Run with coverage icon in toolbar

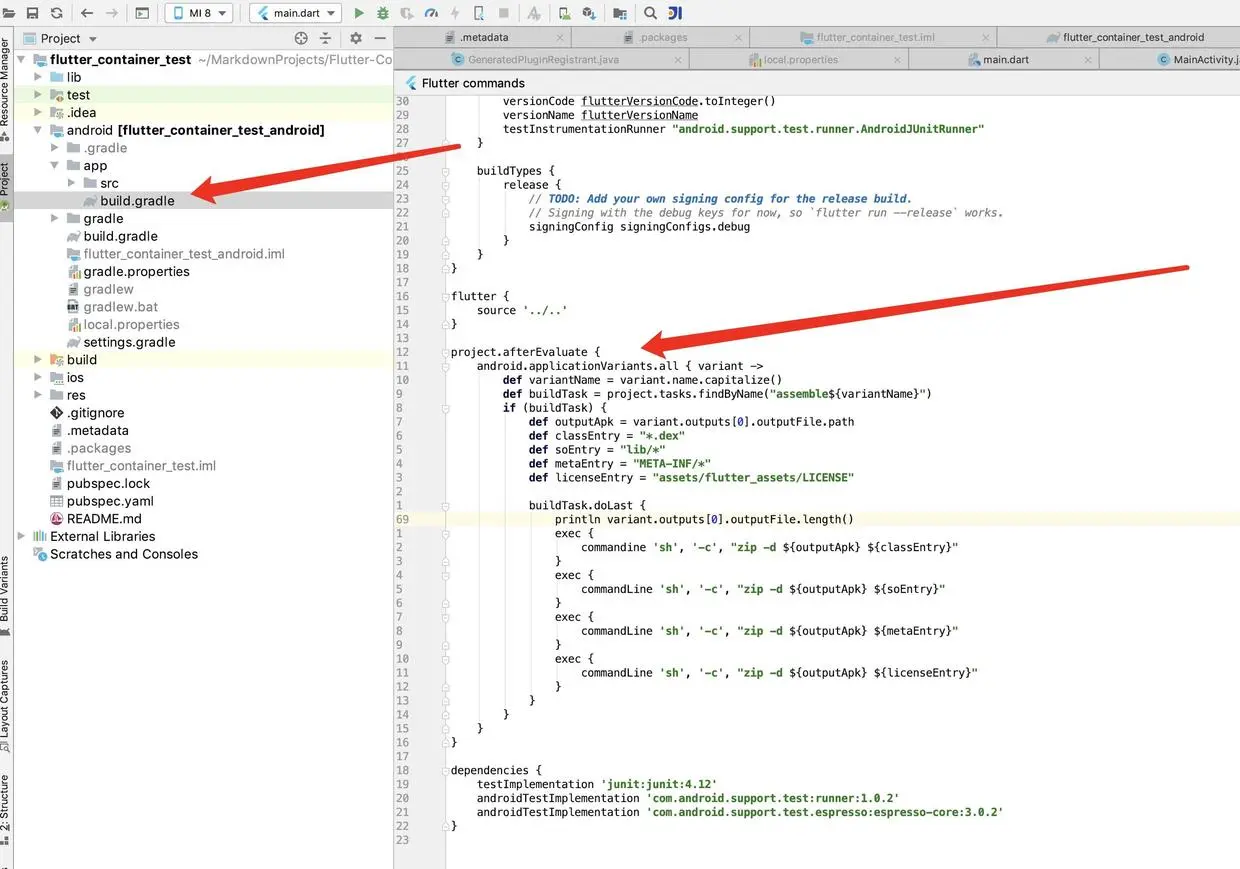(x=407, y=13)
